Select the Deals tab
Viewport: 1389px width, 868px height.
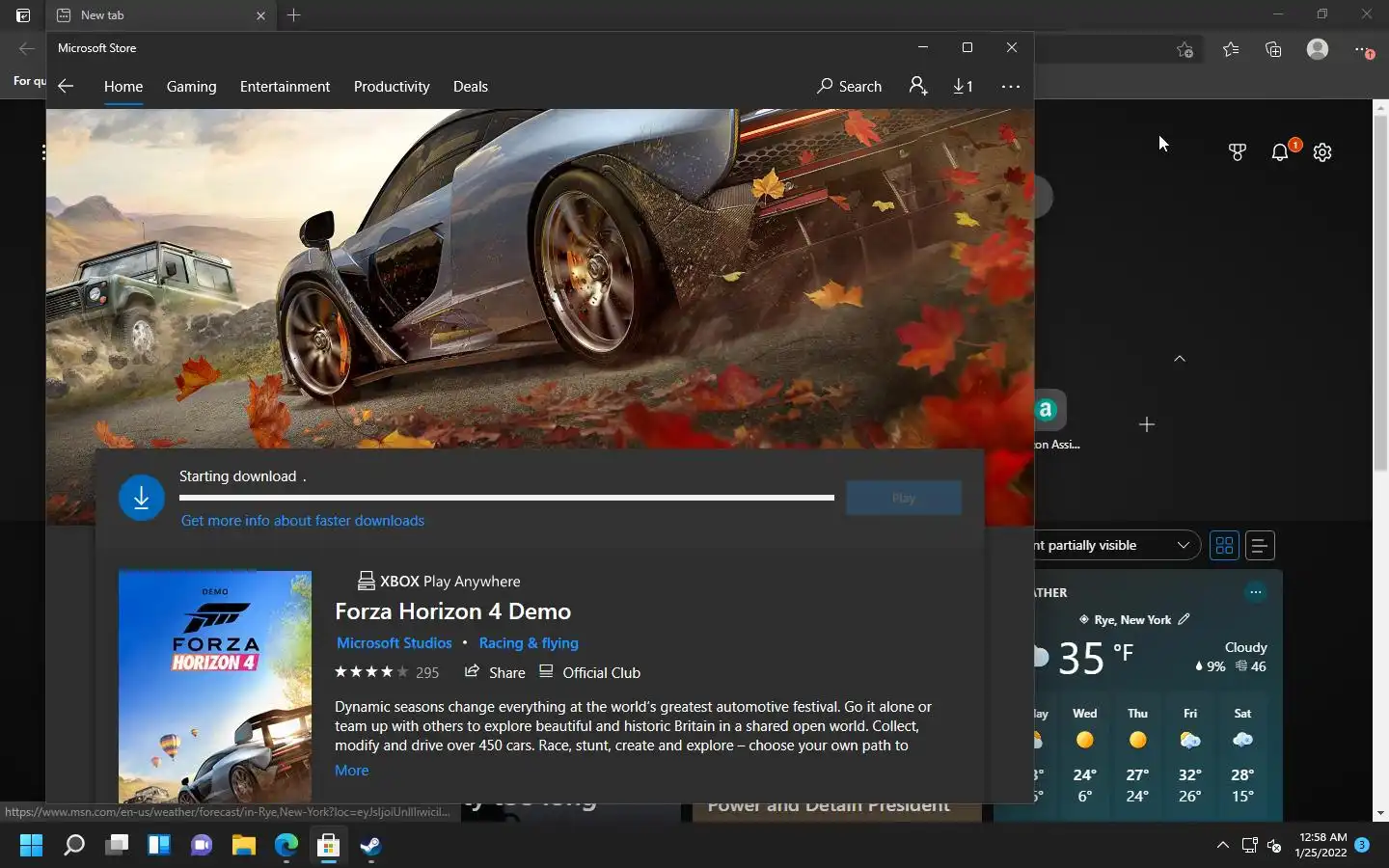pos(471,86)
